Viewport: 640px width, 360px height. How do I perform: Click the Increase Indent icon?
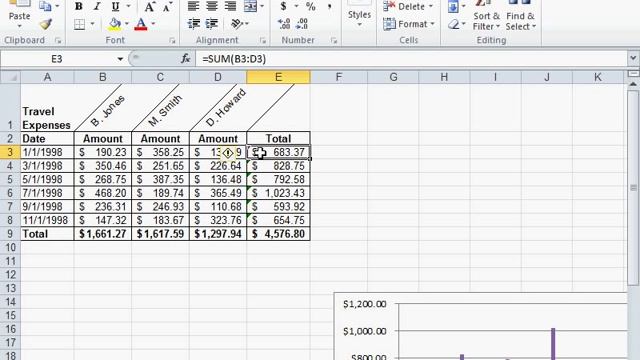(211, 24)
